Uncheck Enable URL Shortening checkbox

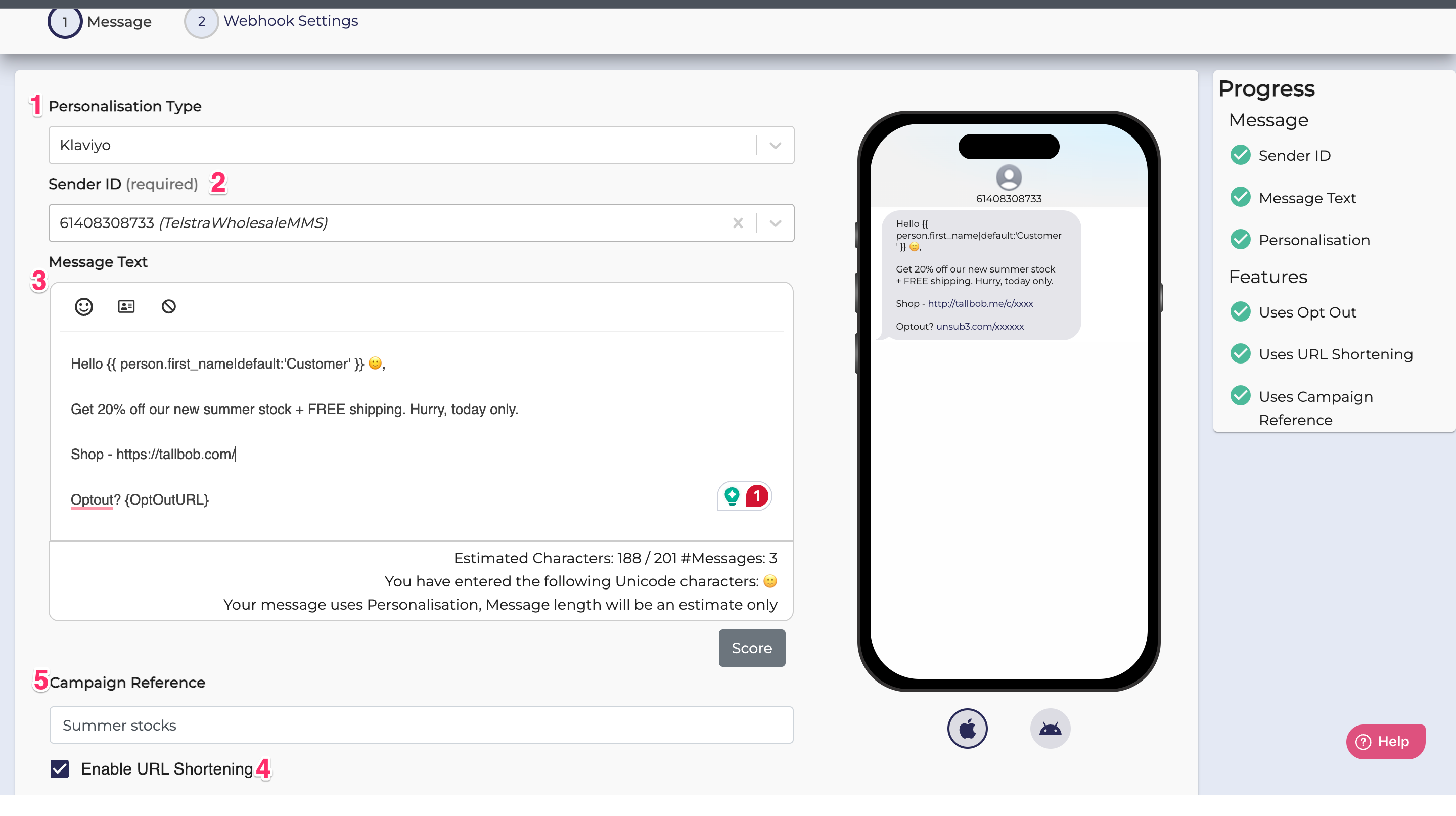(x=60, y=768)
